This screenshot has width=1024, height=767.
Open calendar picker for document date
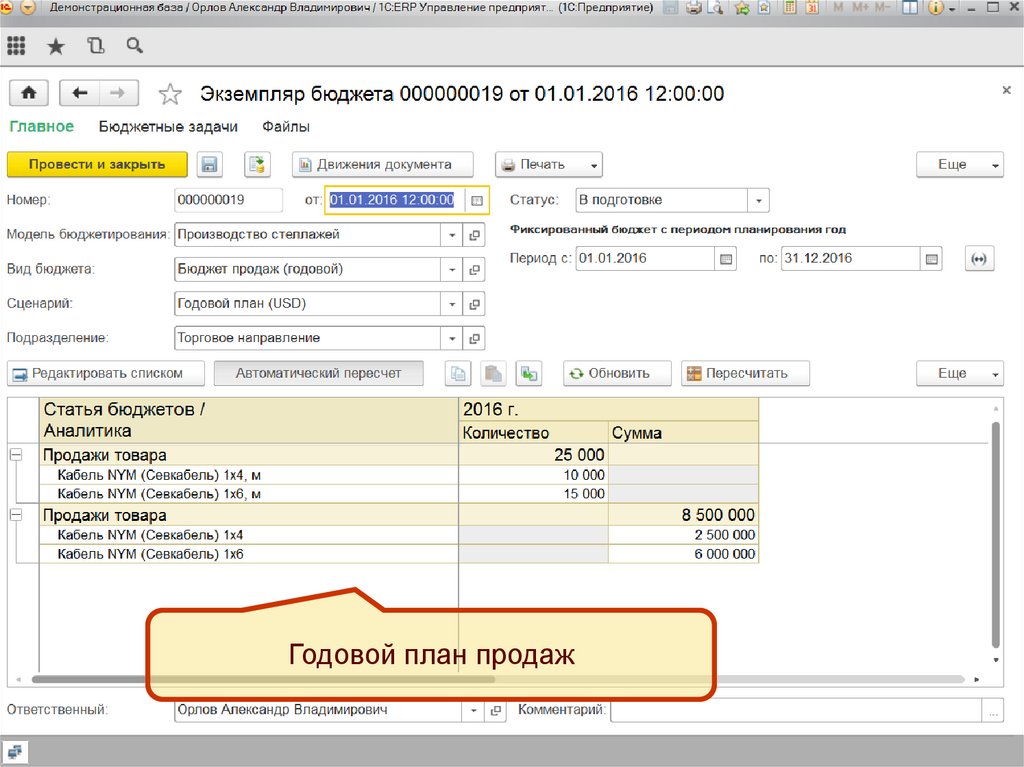tap(477, 201)
